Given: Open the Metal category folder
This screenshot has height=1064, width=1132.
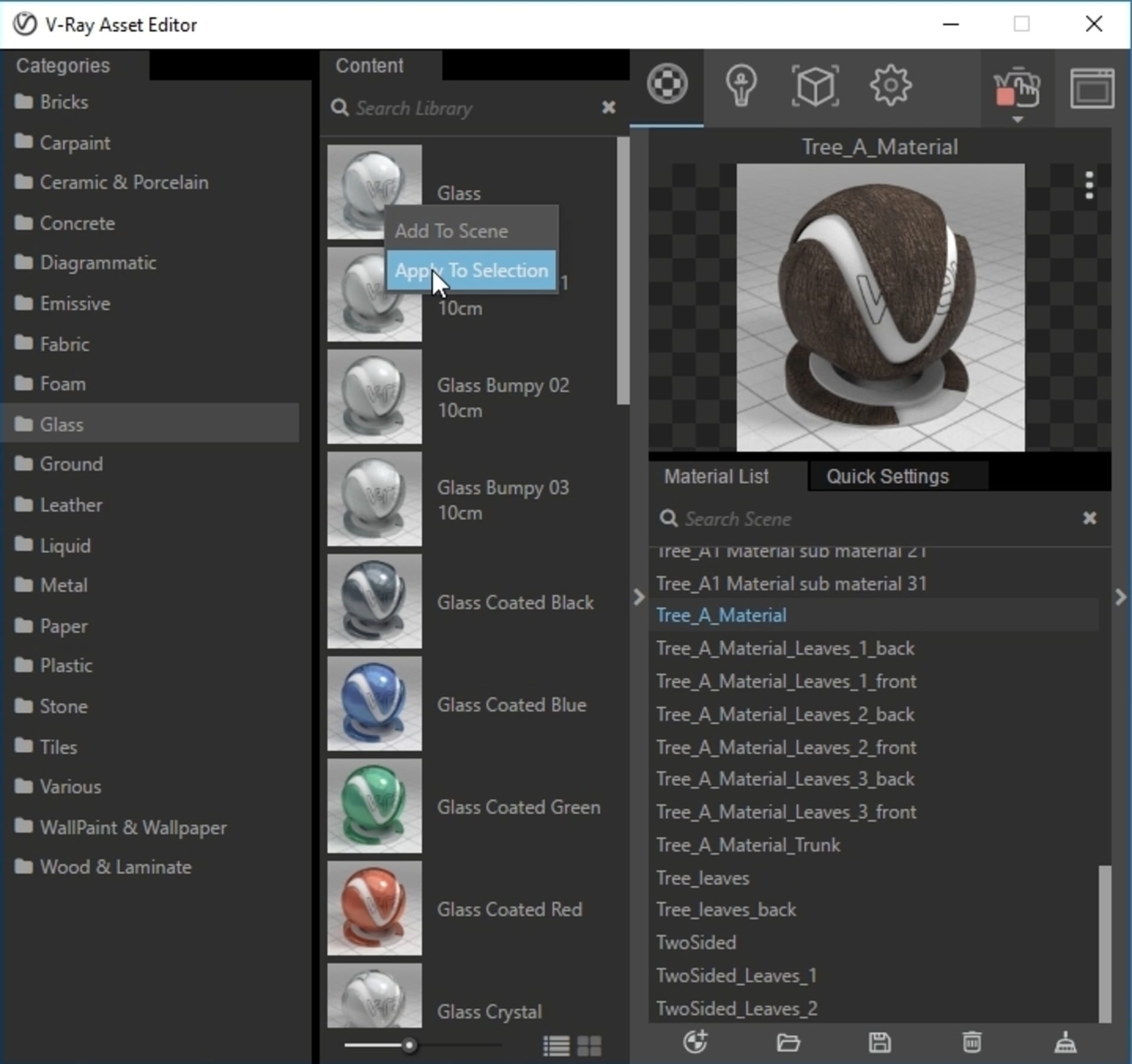Looking at the screenshot, I should [x=51, y=585].
